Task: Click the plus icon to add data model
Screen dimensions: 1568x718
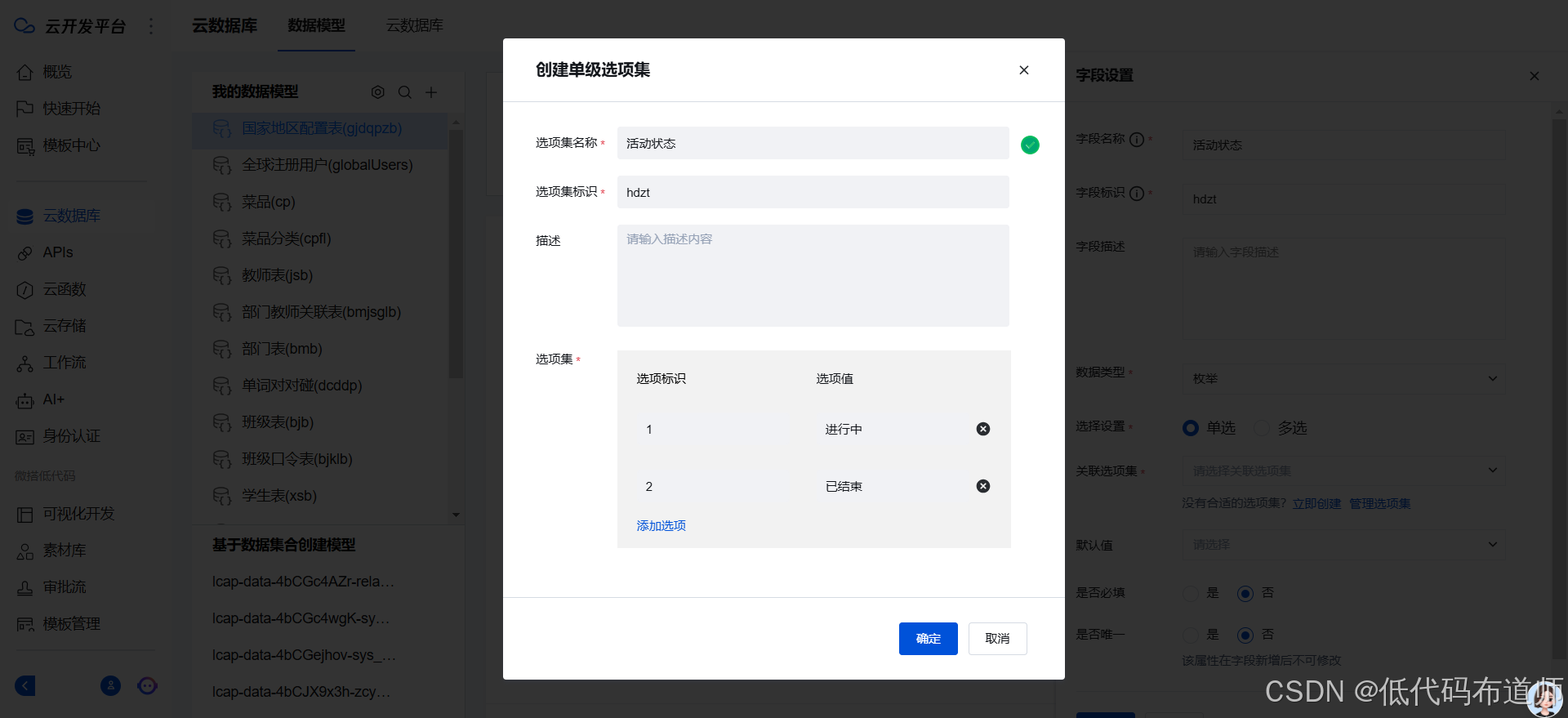Action: (431, 92)
